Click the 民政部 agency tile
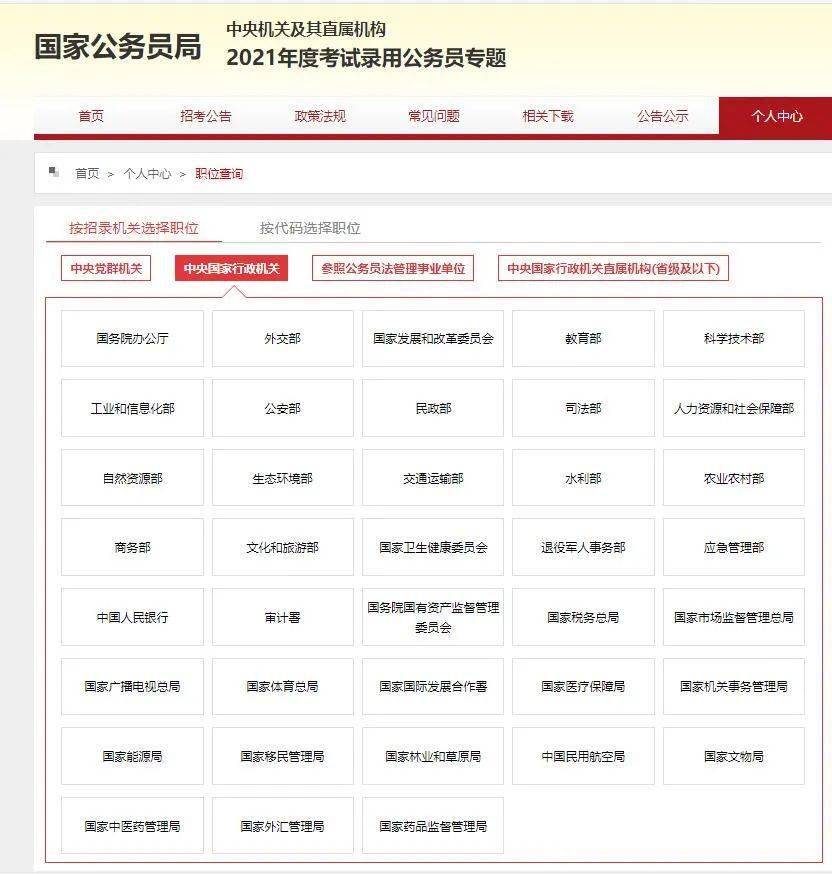Viewport: 832px width, 874px height. pos(433,408)
